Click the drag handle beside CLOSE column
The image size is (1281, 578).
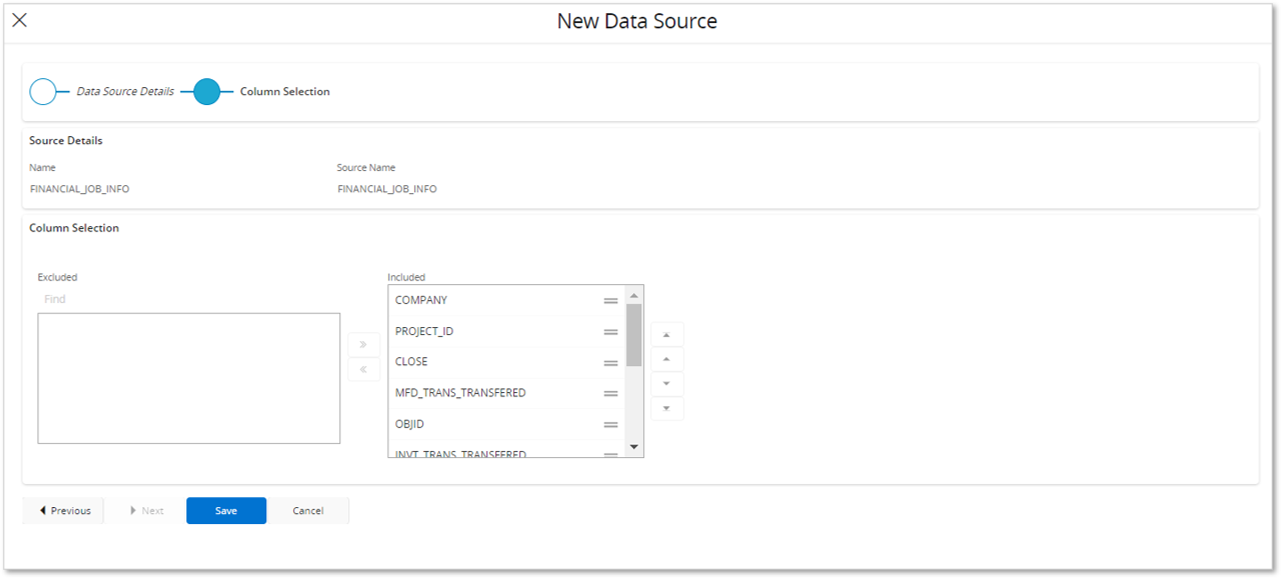coord(610,362)
